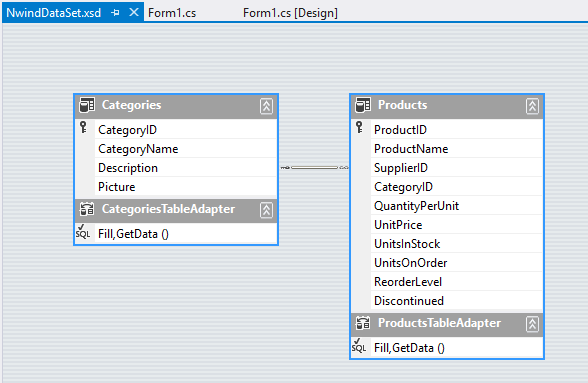Pin the NwindDataSet.xsd tab
Image resolution: width=588 pixels, height=383 pixels.
[x=116, y=13]
